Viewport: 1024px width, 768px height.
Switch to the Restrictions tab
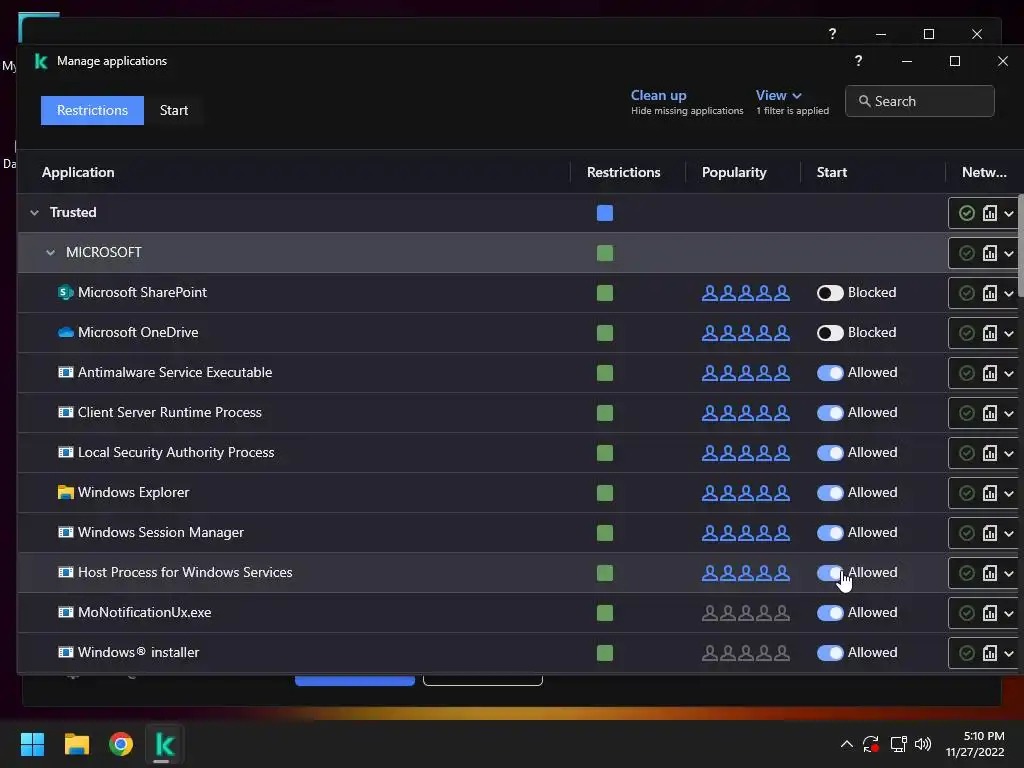coord(92,110)
